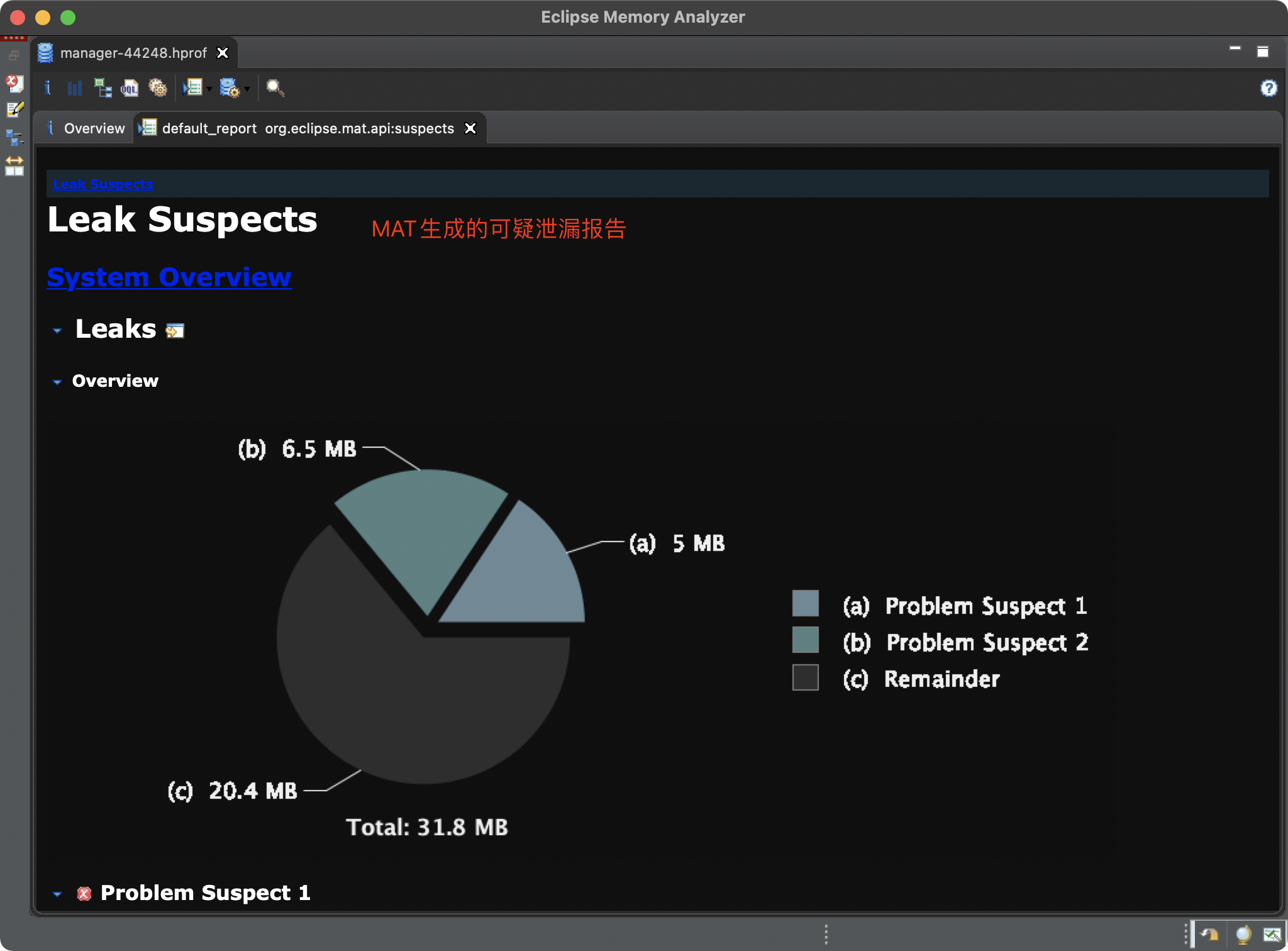Open thread overview gears icon
Image resolution: width=1288 pixels, height=951 pixels.
[157, 88]
